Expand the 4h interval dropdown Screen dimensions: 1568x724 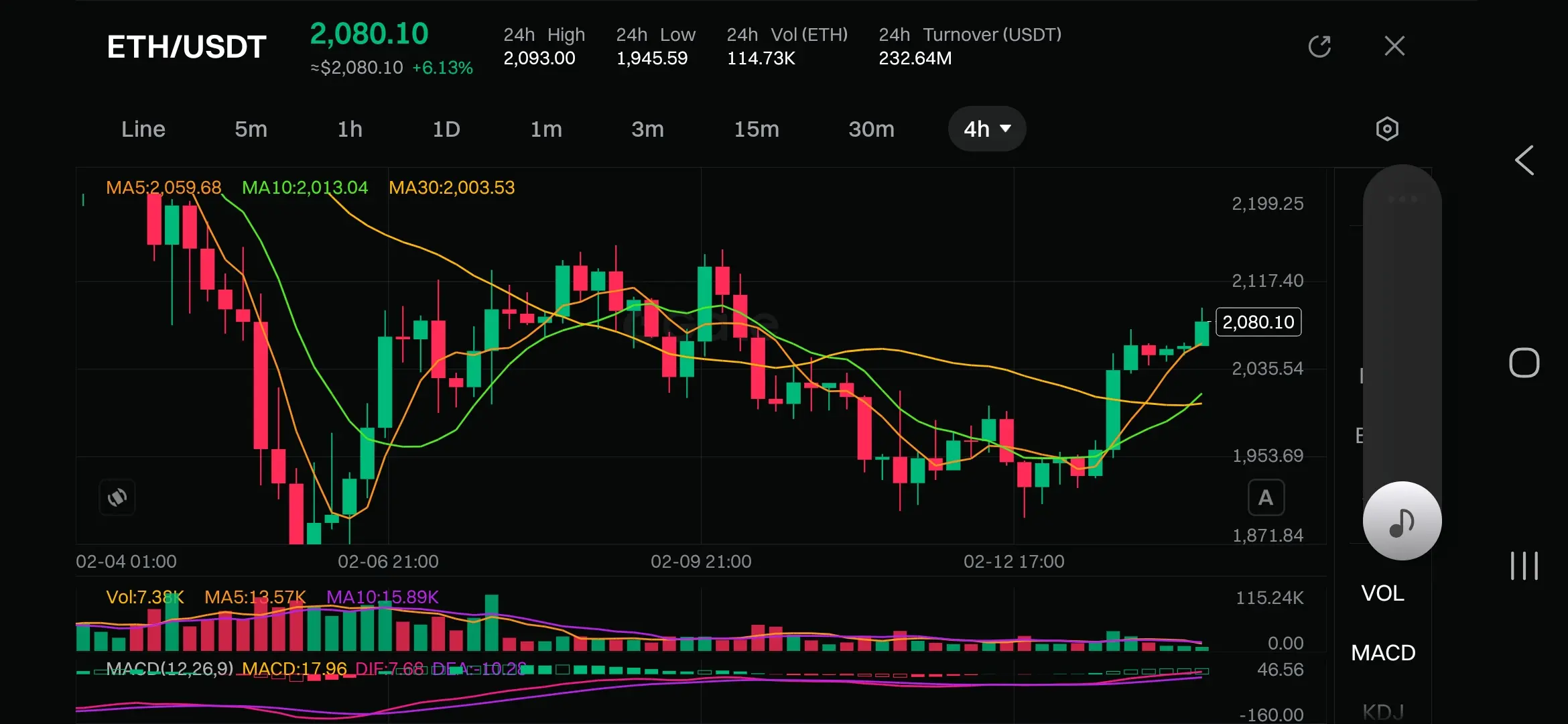(x=986, y=129)
